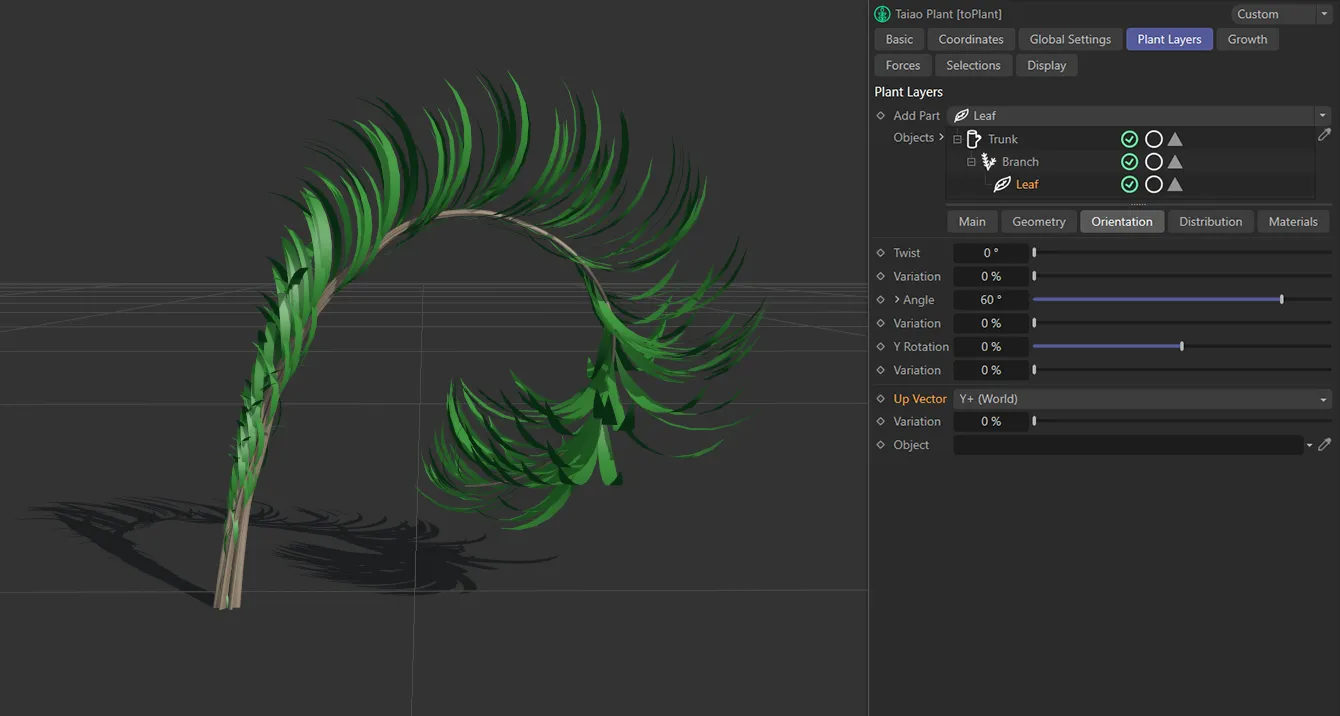Click the diamond icon beside Up Vector
This screenshot has width=1340, height=716.
coord(879,398)
